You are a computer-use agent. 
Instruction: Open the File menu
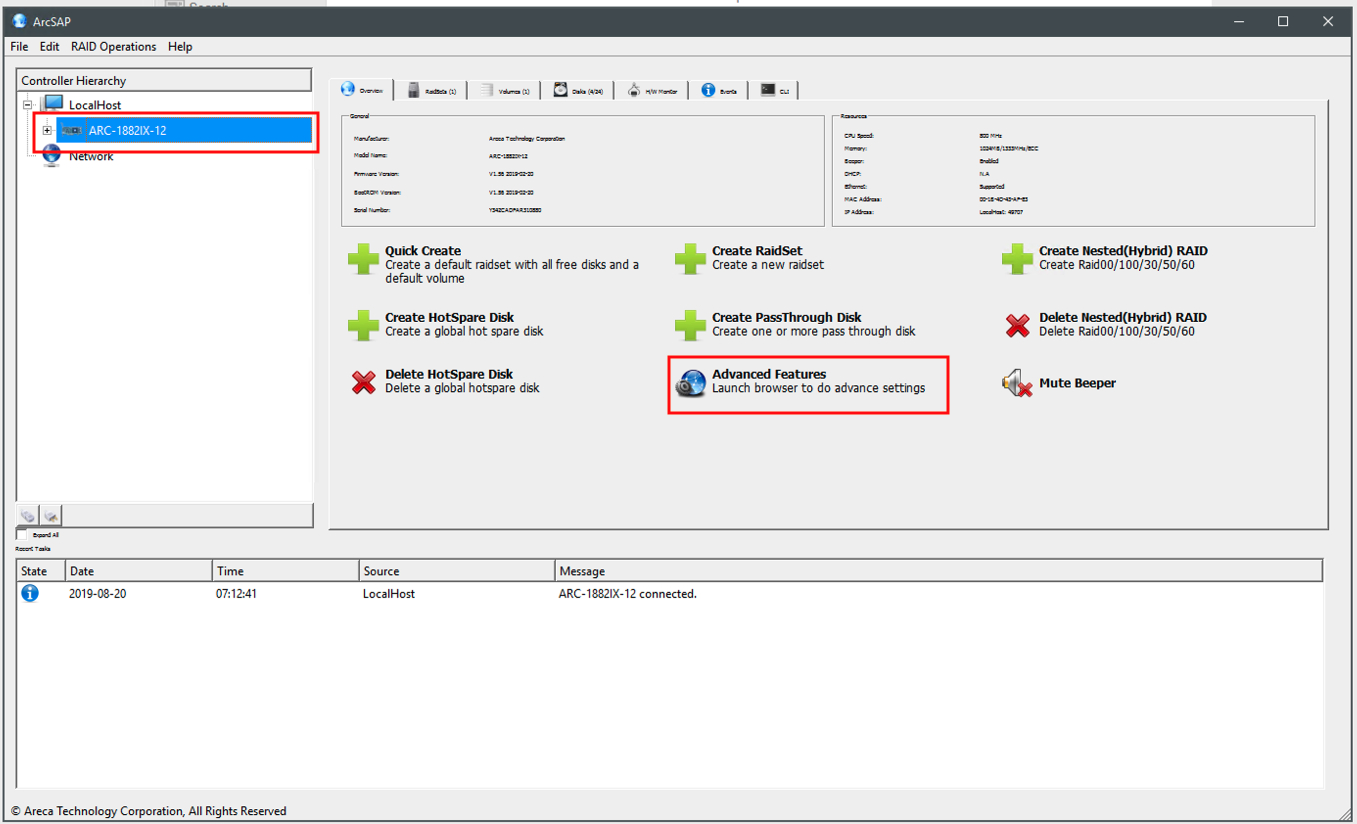tap(19, 47)
